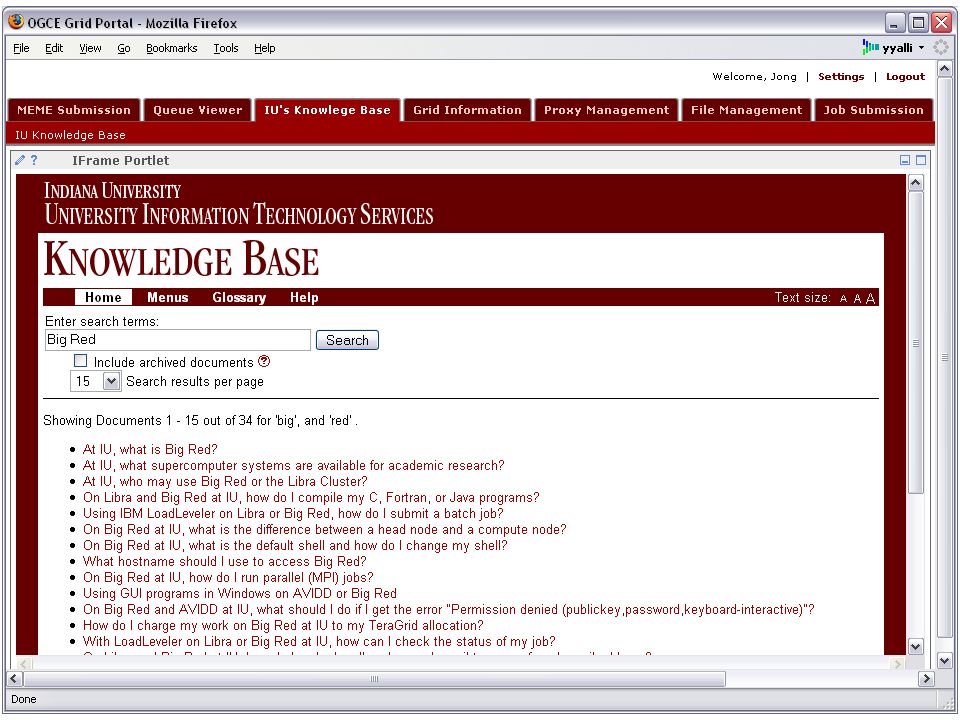Click the page vertical scroll up arrow
The height and width of the screenshot is (720, 960).
pos(945,69)
